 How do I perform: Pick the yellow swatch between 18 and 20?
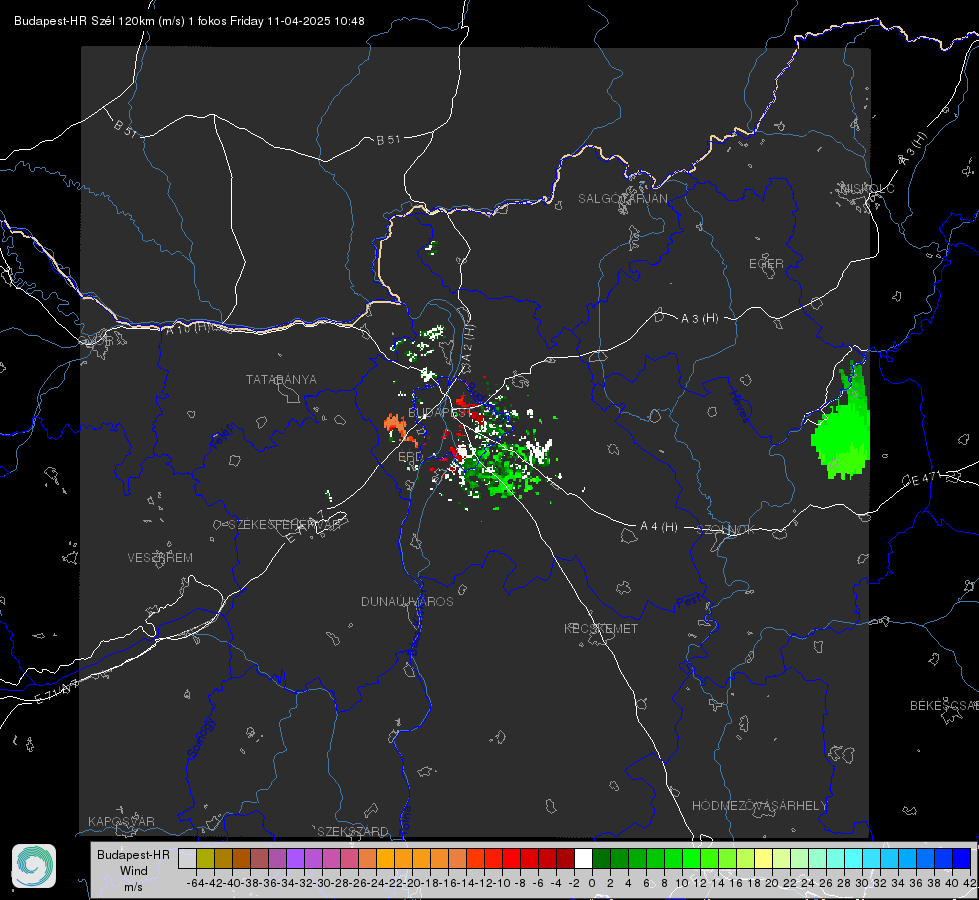point(764,858)
